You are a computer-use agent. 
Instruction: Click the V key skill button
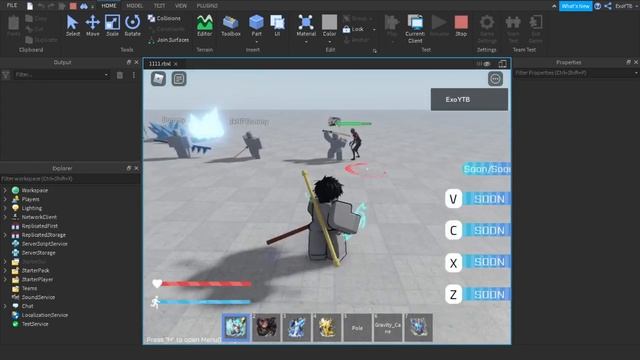tap(453, 199)
